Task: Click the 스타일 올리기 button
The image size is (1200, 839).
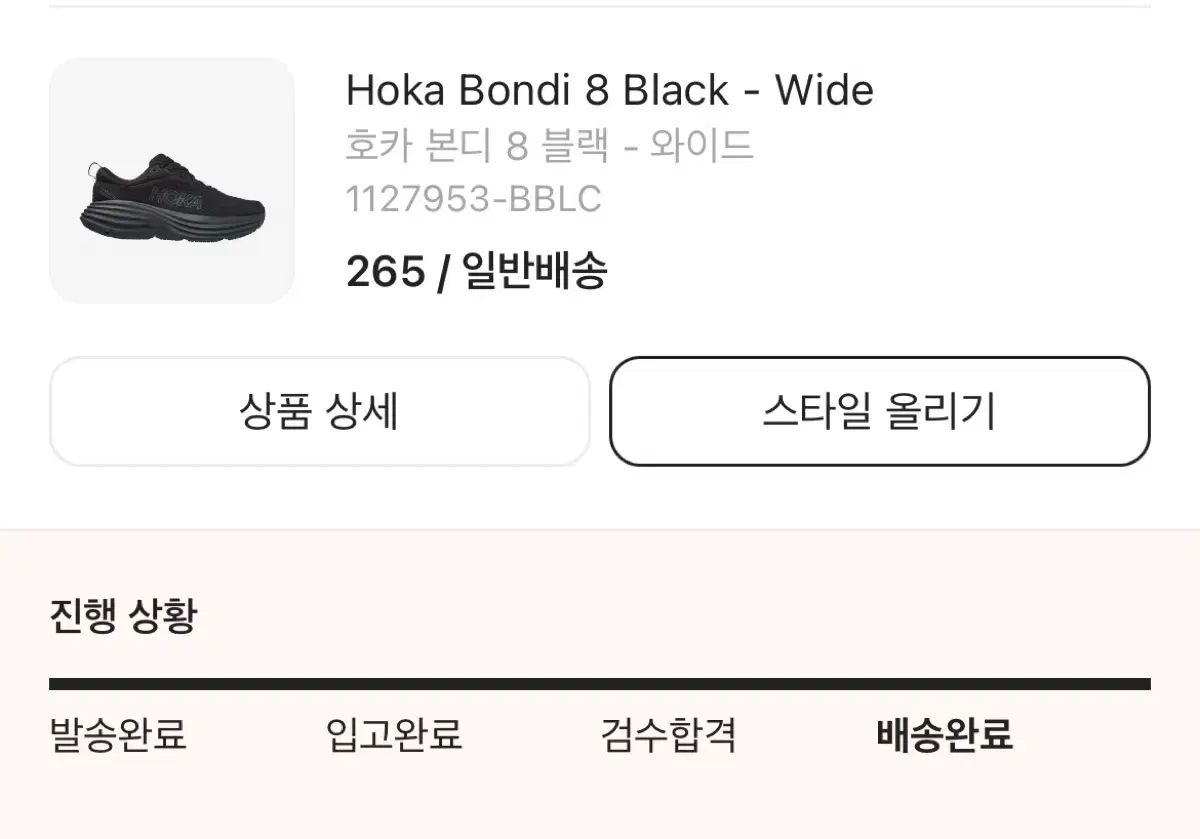Action: pos(880,411)
